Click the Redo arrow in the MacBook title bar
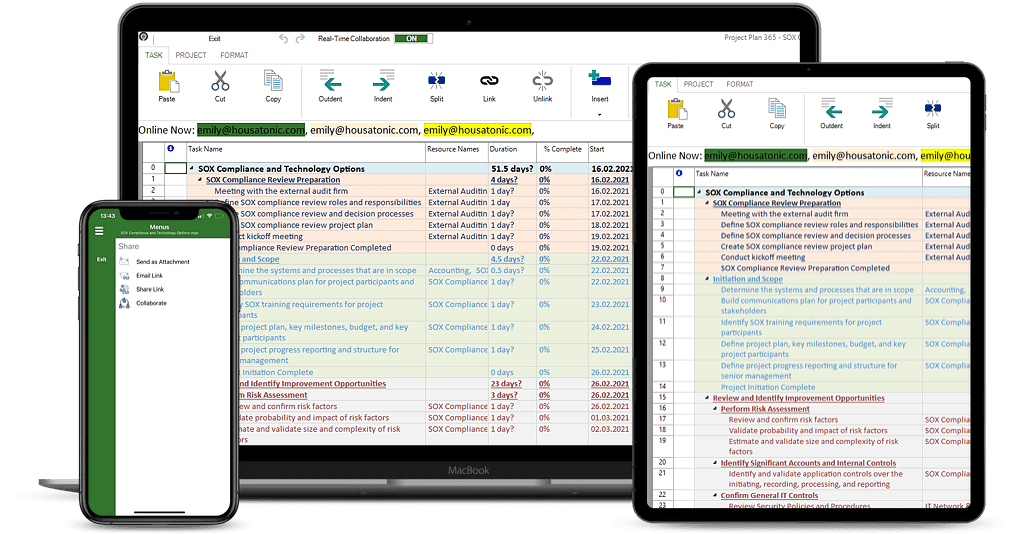The image size is (1012, 534). point(300,39)
